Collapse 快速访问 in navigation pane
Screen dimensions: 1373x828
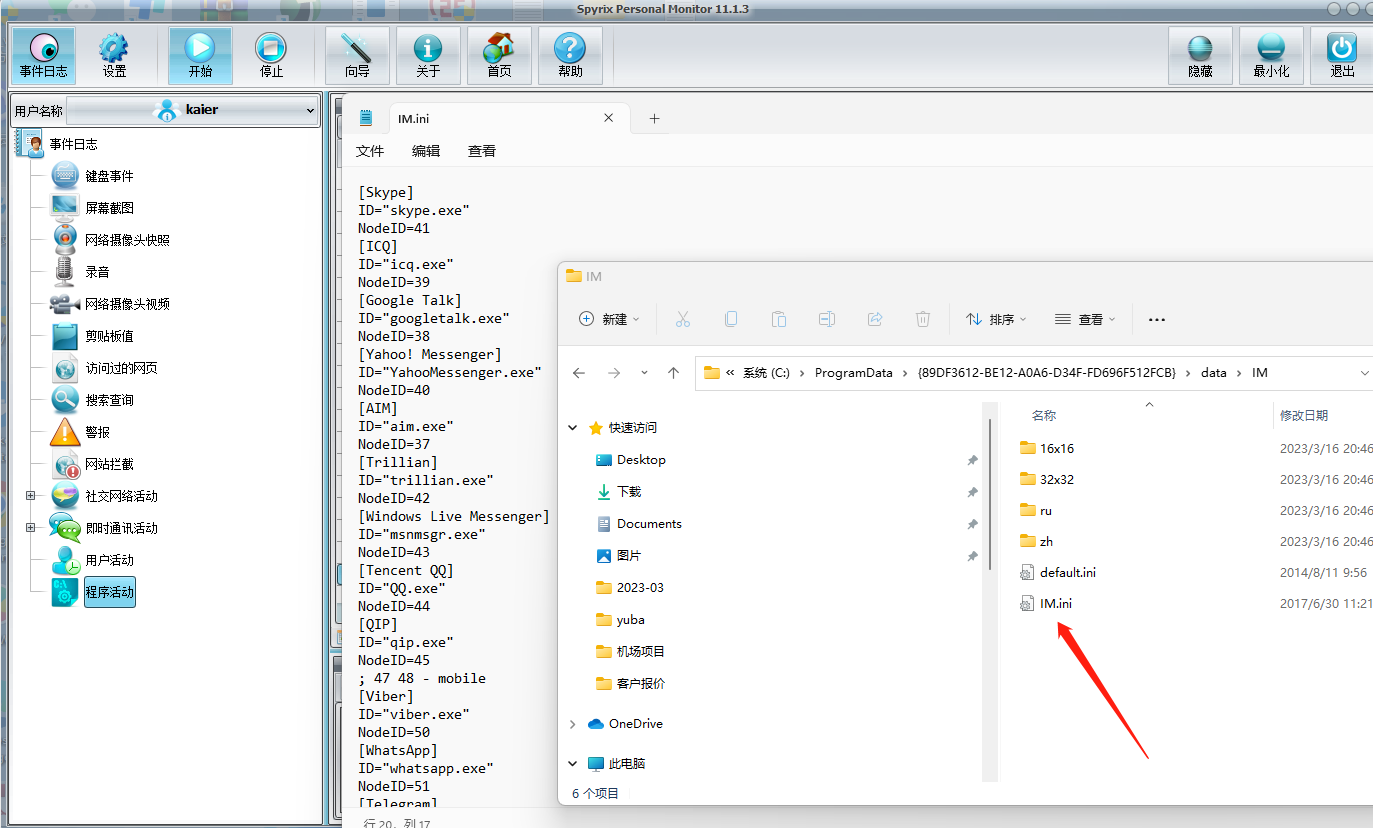(573, 427)
